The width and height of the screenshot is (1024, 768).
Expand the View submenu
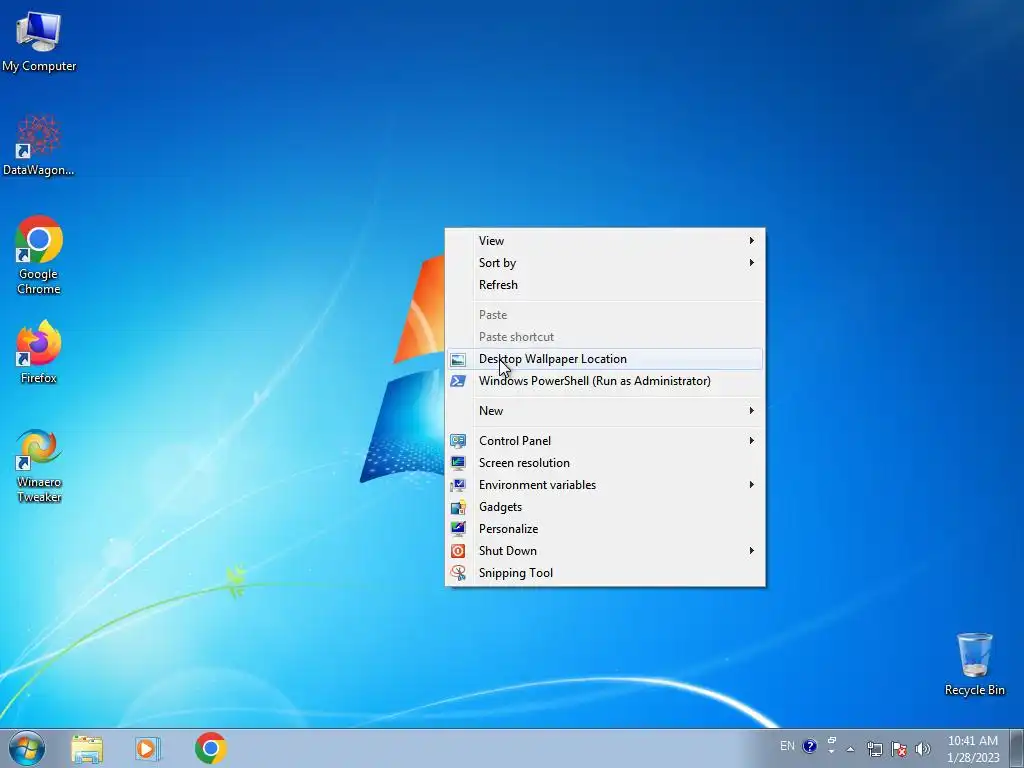[x=605, y=241]
